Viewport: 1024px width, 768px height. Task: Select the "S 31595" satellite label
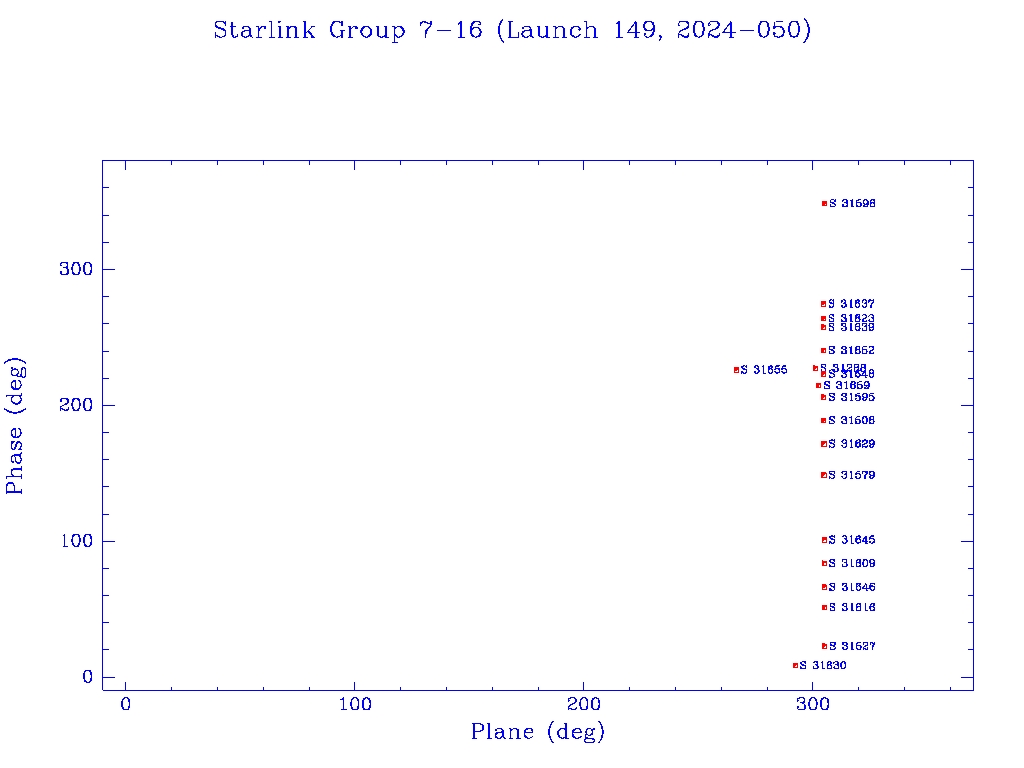852,397
